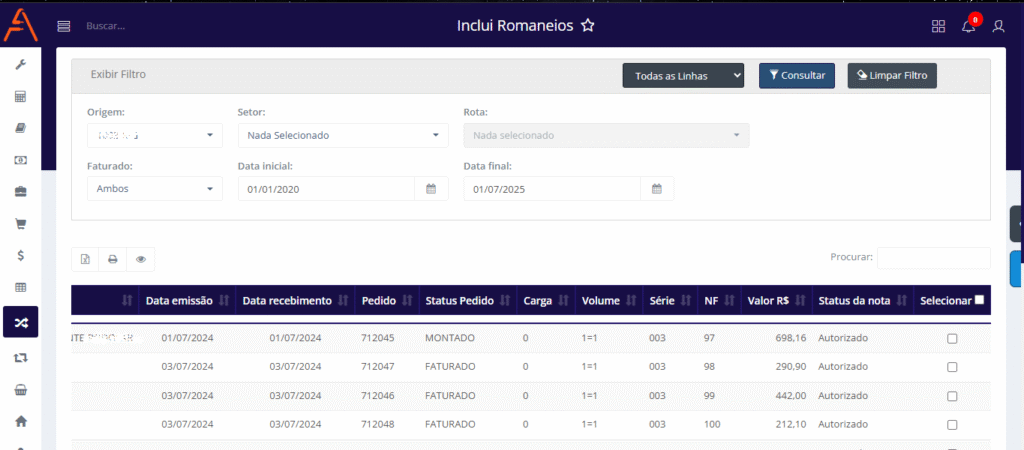Click the wrench icon in the sidebar

[x=20, y=65]
